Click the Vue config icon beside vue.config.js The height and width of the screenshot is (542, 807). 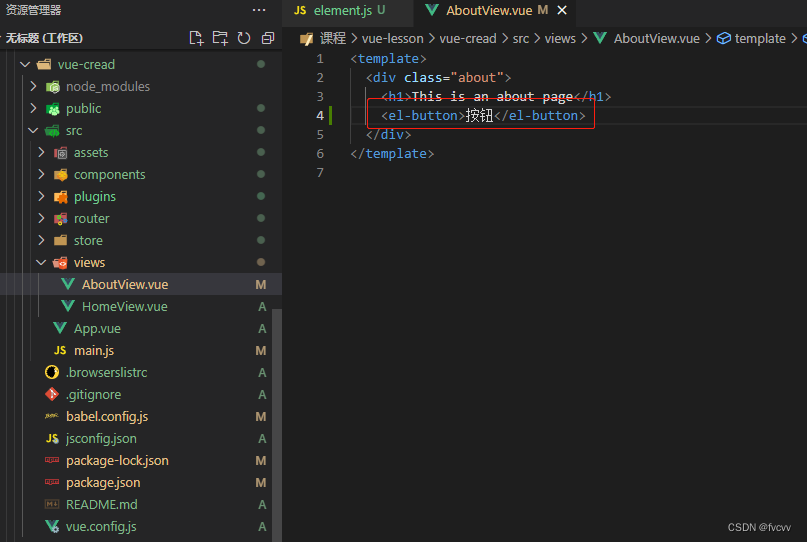pyautogui.click(x=52, y=526)
